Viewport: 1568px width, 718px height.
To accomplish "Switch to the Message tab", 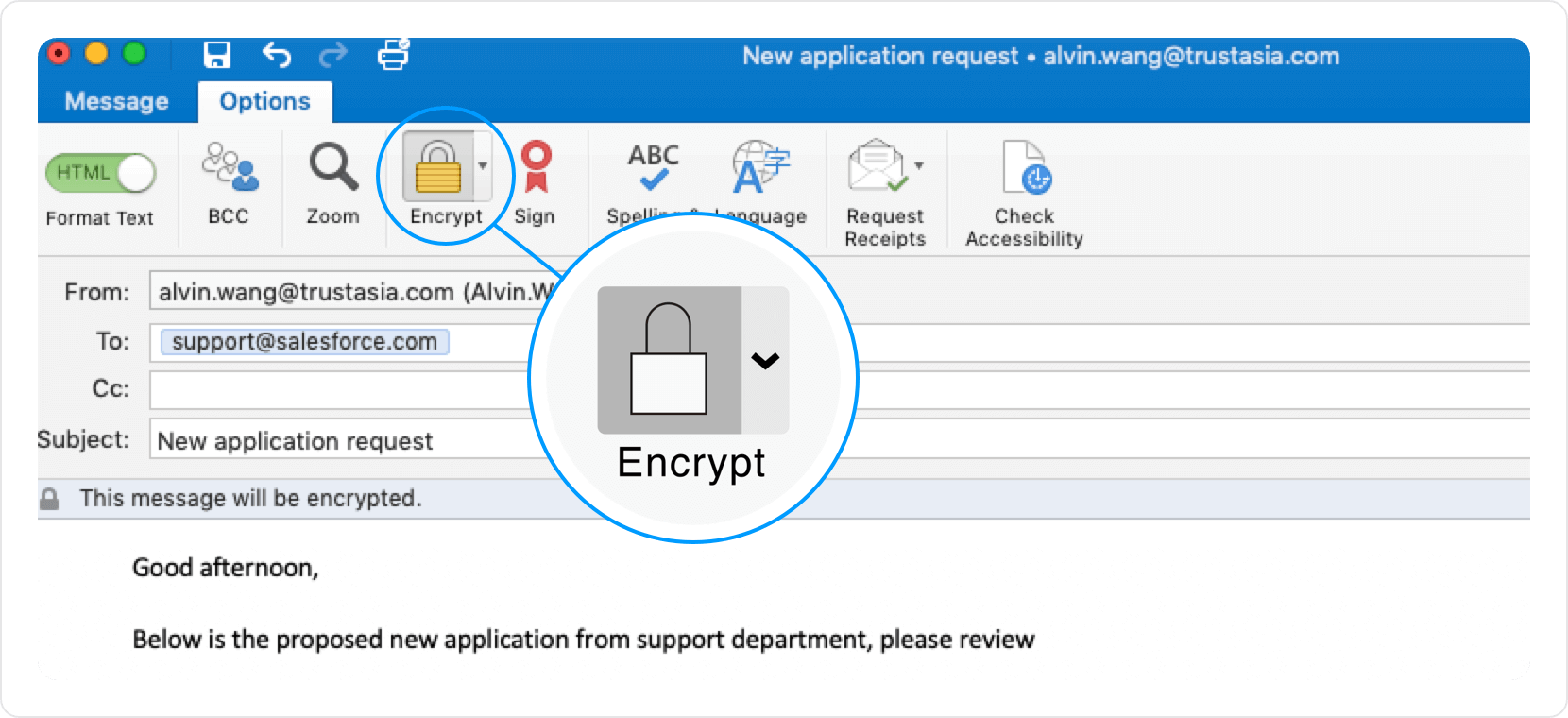I will [116, 101].
